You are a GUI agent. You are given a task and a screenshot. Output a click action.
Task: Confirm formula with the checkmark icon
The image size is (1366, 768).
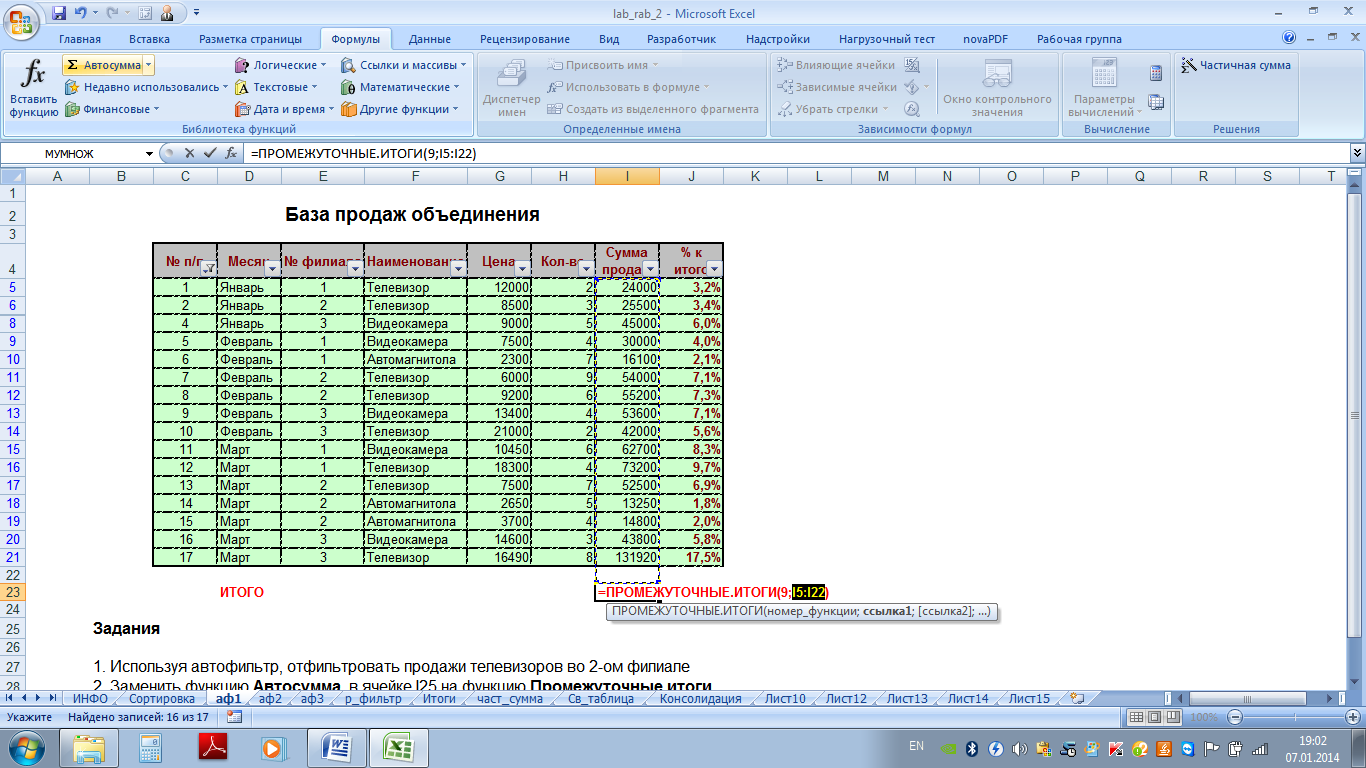tap(209, 154)
